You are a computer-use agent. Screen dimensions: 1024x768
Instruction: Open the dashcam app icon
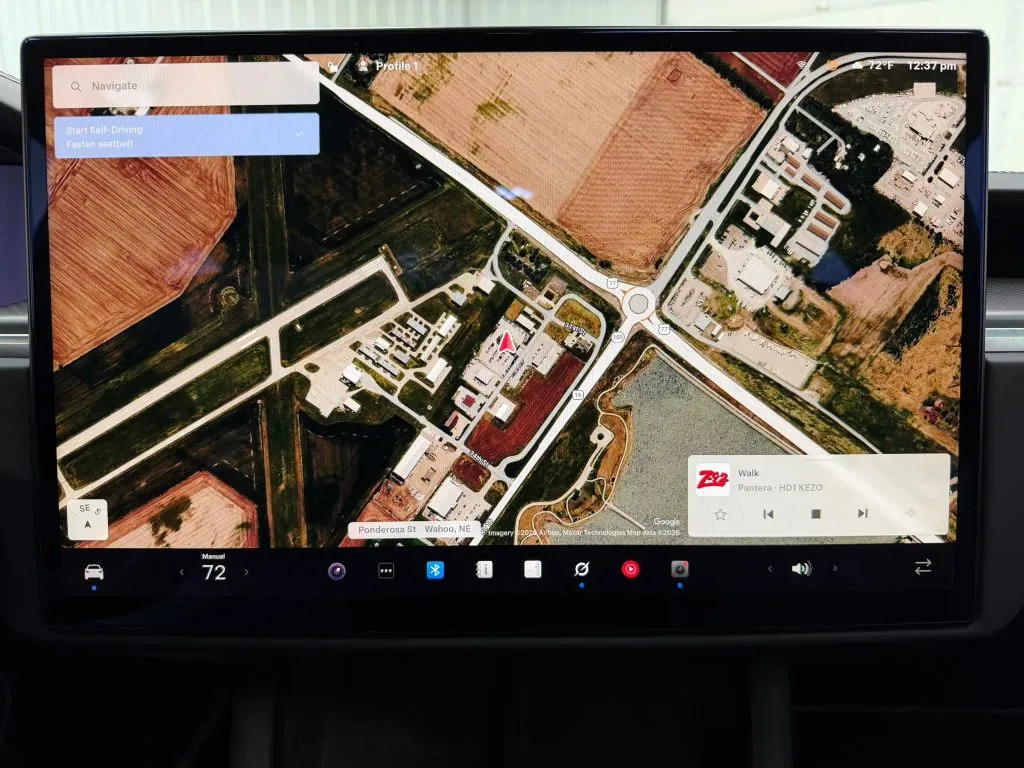(x=680, y=569)
